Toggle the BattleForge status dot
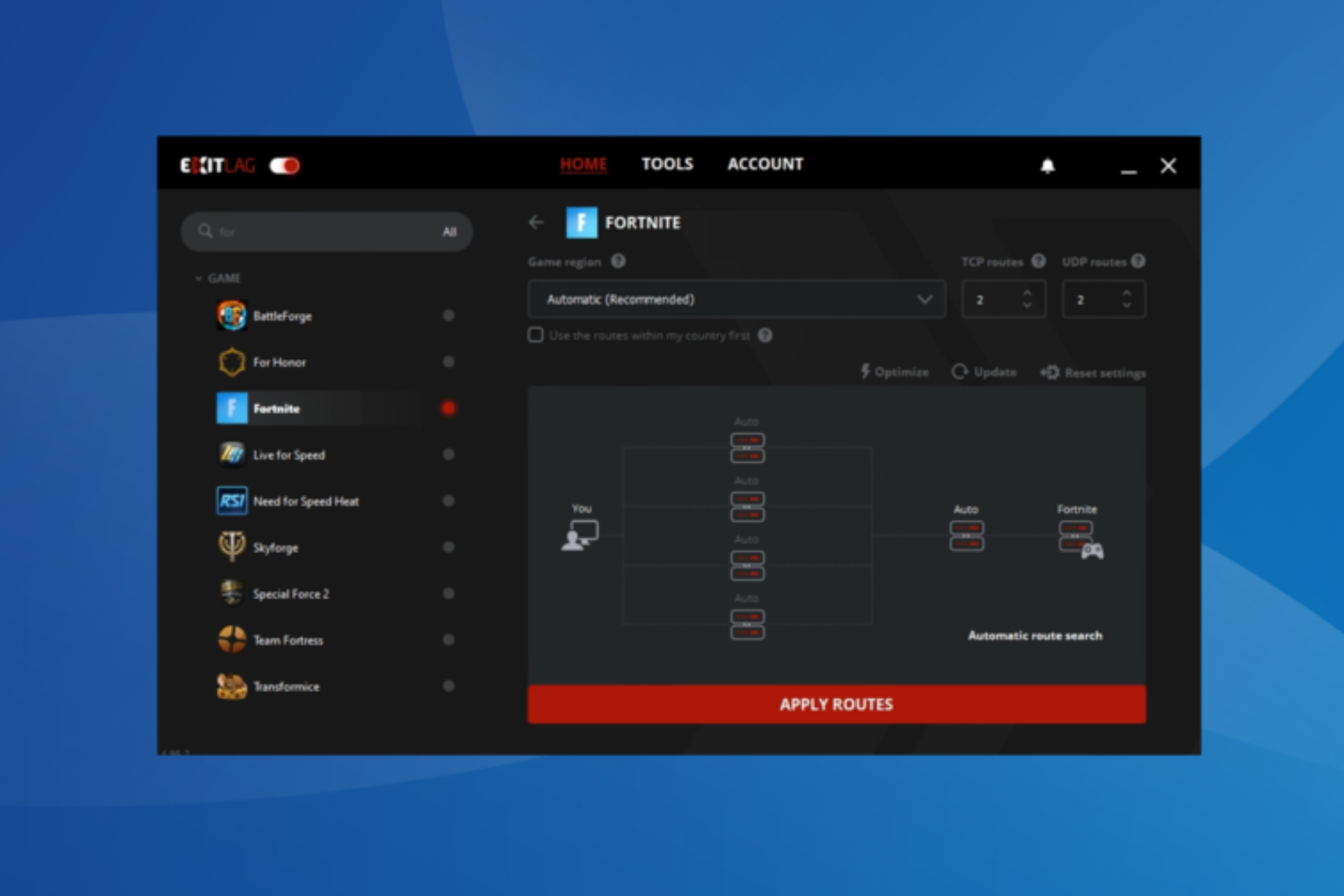This screenshot has height=896, width=1344. click(449, 316)
